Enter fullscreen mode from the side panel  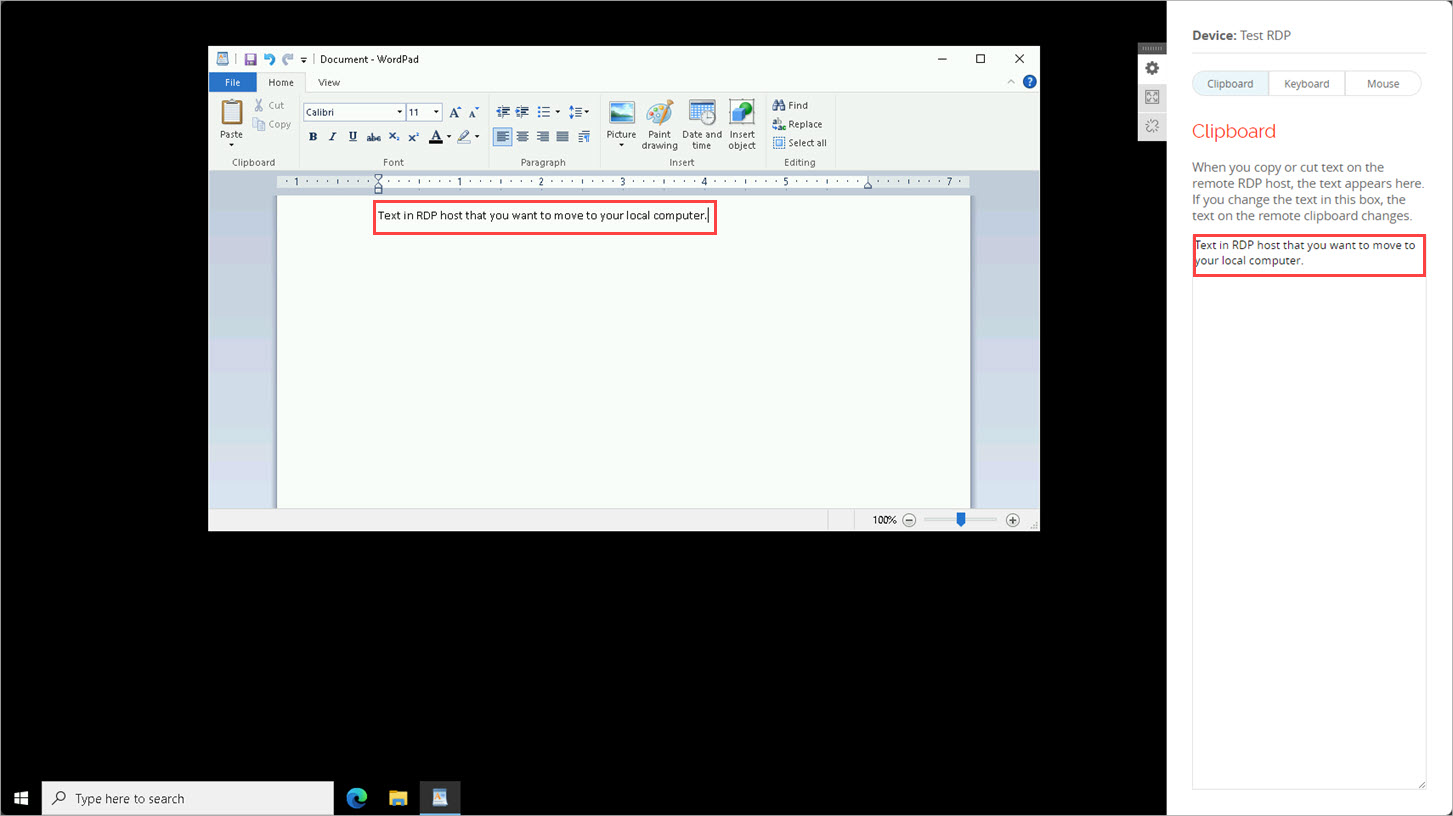point(1152,97)
